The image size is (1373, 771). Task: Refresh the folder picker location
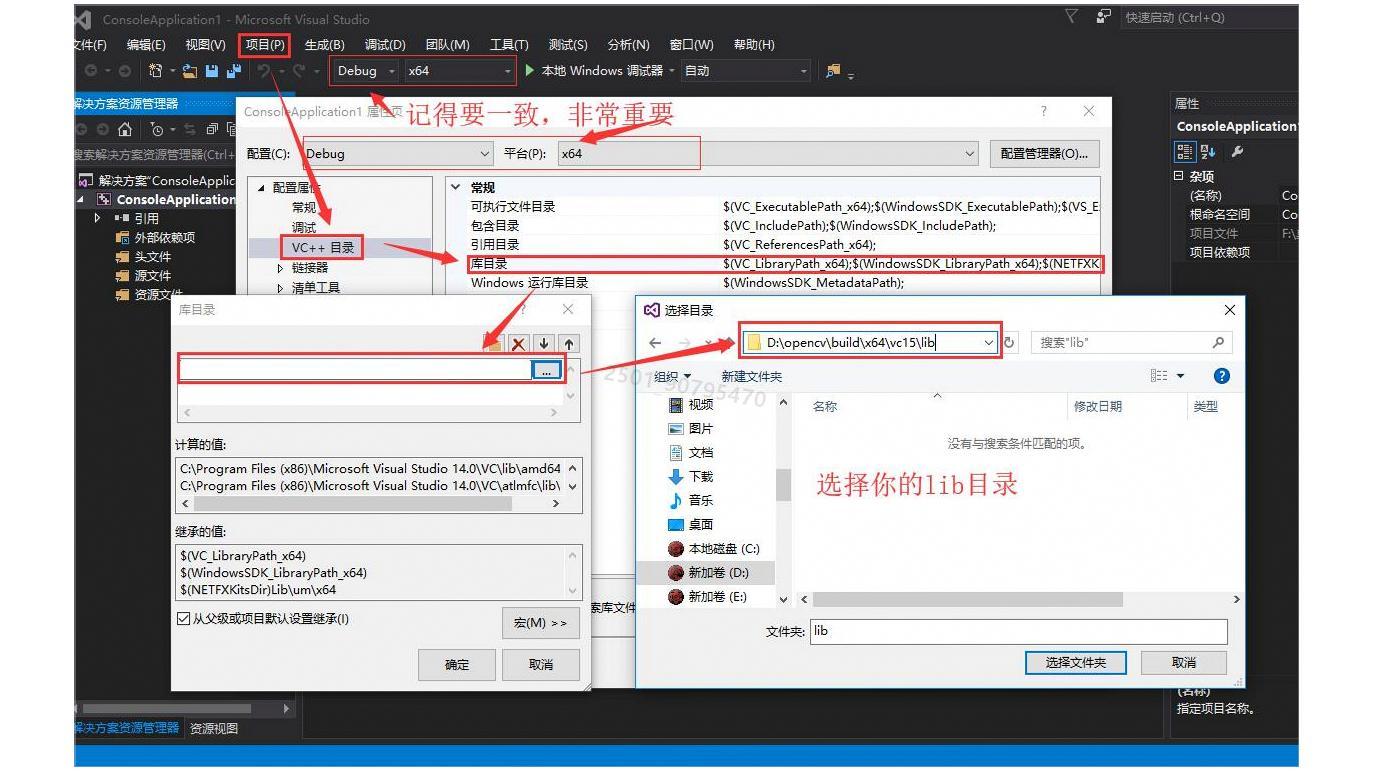[x=1010, y=343]
